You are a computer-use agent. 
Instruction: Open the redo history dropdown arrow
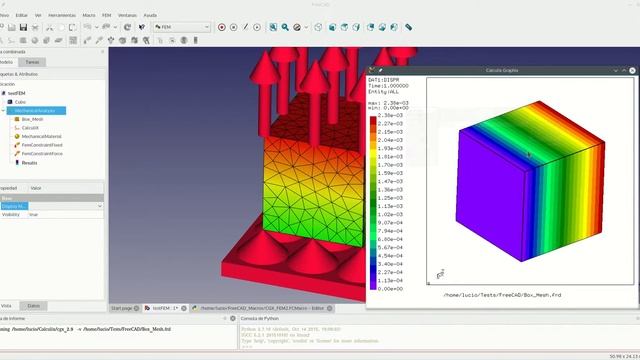tap(116, 27)
